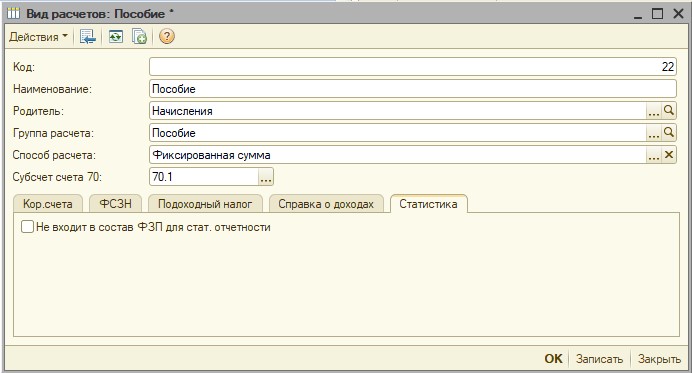This screenshot has width=692, height=373.
Task: Click the Код input field
Action: pyautogui.click(x=413, y=67)
